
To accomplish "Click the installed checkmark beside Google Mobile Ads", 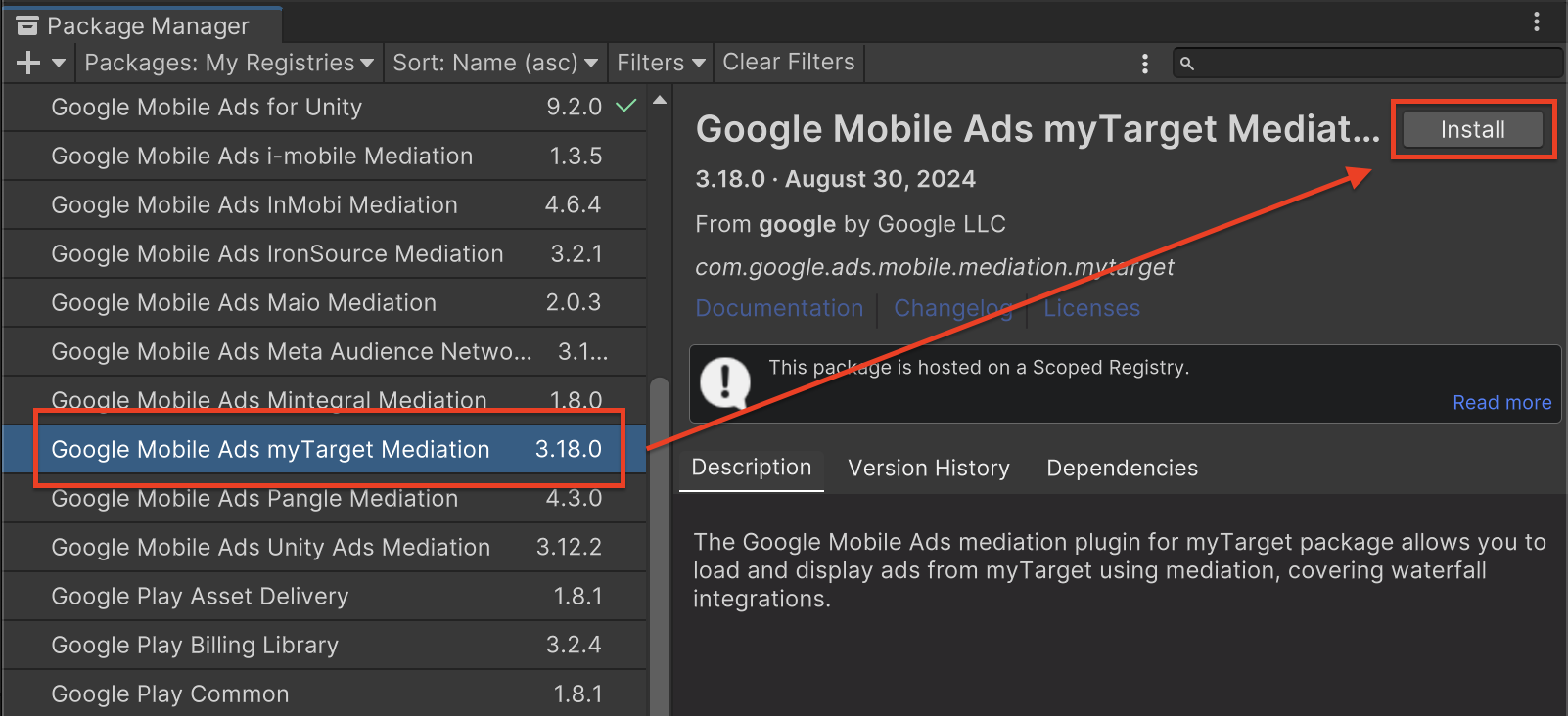I will 625,106.
